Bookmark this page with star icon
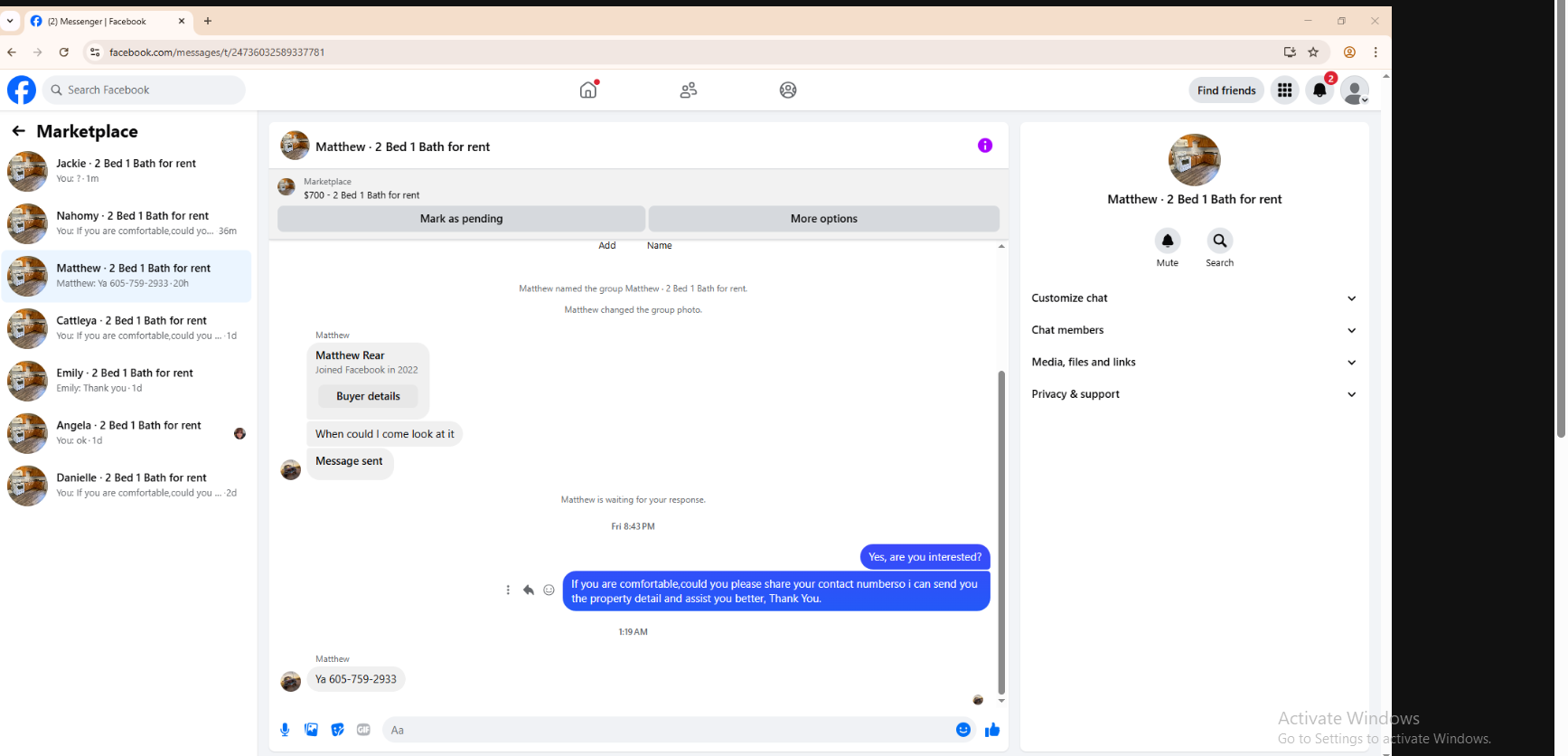 (1313, 52)
